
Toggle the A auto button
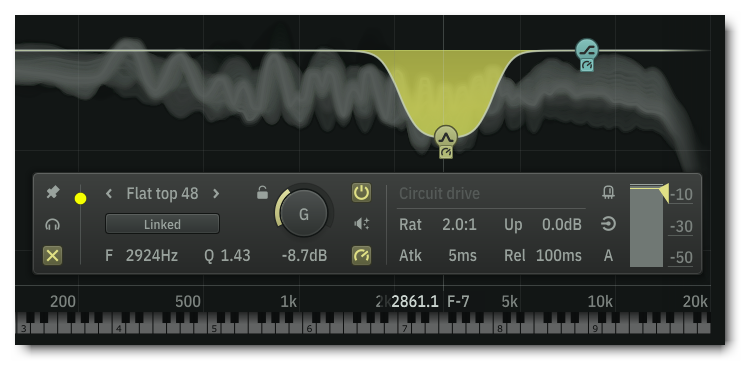pos(608,256)
